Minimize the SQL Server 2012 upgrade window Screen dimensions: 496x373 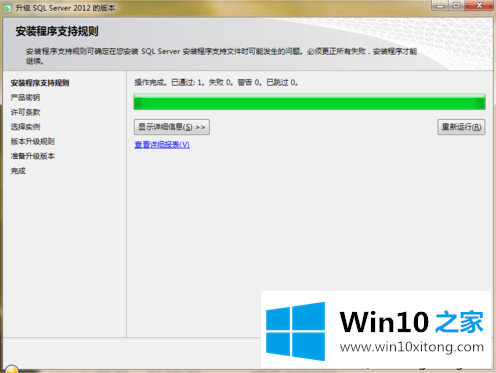tap(440, 6)
